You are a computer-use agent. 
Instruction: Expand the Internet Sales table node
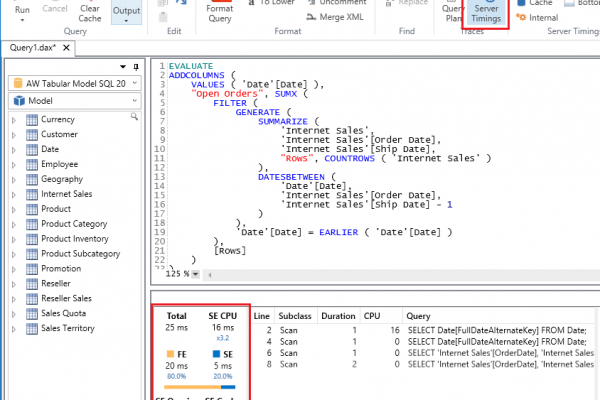click(x=14, y=195)
